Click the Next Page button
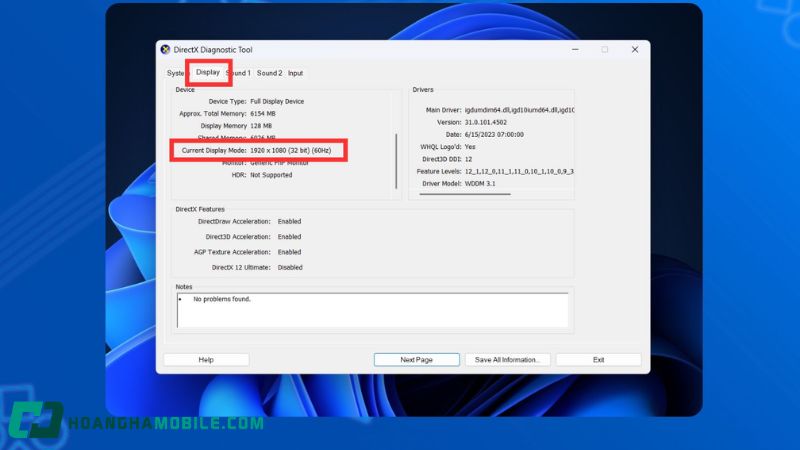 pyautogui.click(x=416, y=360)
